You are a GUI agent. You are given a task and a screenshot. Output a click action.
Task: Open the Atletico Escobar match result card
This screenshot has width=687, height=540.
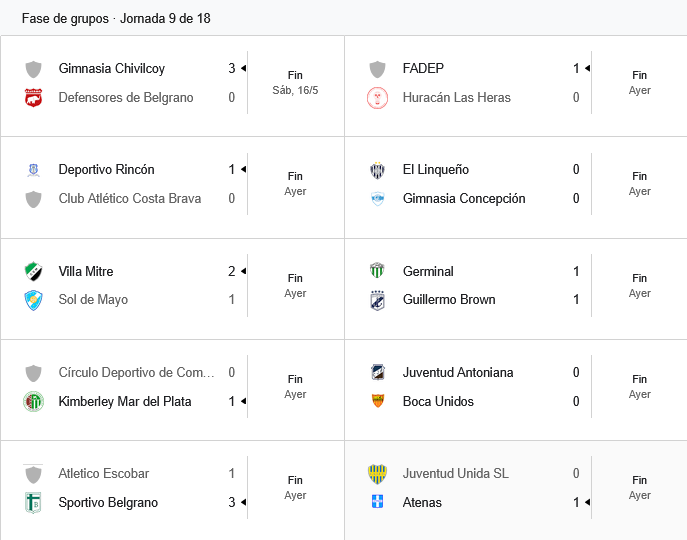pyautogui.click(x=172, y=488)
